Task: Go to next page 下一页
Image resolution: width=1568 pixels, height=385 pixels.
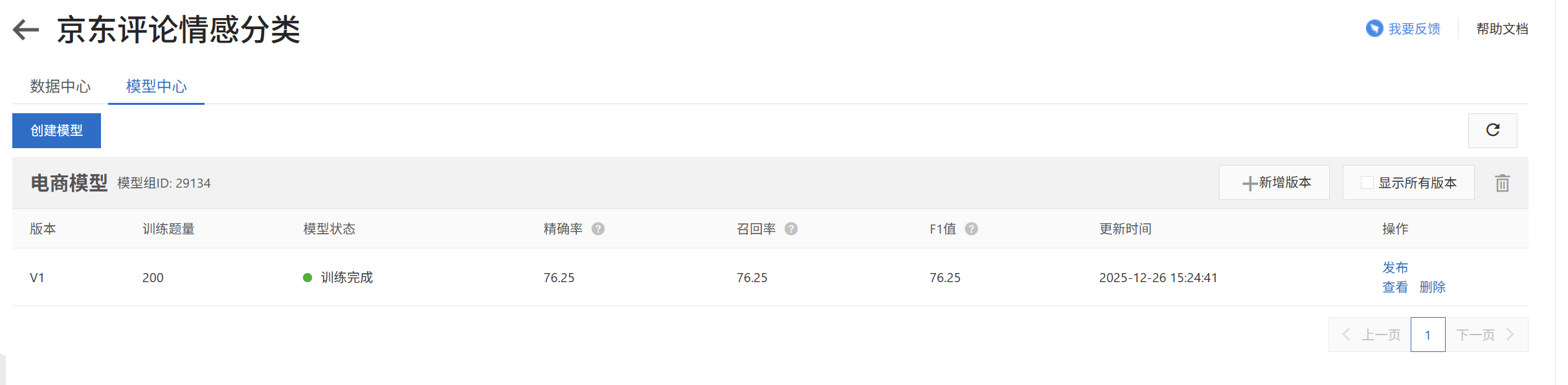Action: (1486, 335)
